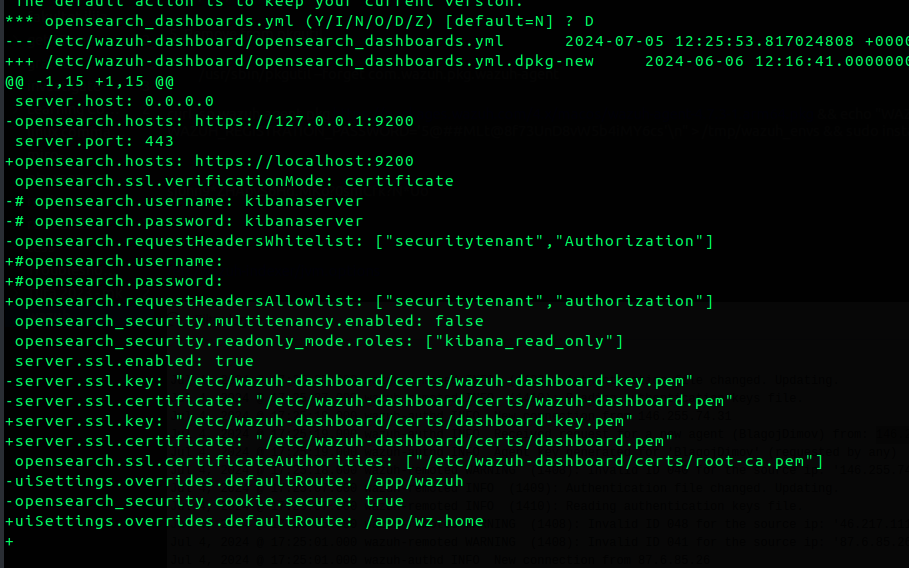
Task: Click the server.port 443 line
Action: tap(94, 141)
